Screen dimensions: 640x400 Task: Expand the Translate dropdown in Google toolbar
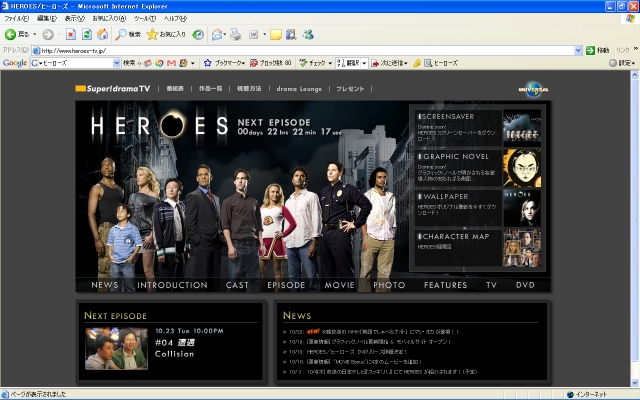(364, 63)
